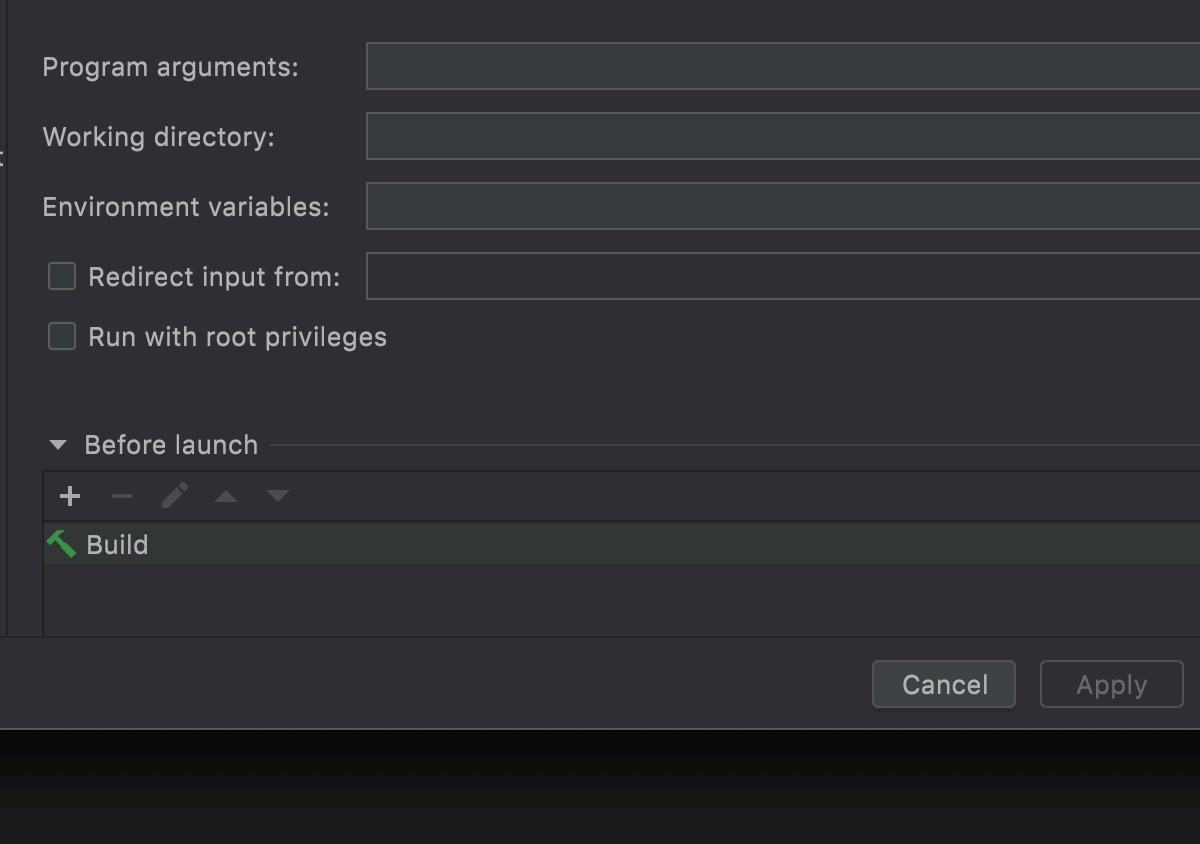1200x844 pixels.
Task: Click the Program arguments label
Action: tap(170, 67)
